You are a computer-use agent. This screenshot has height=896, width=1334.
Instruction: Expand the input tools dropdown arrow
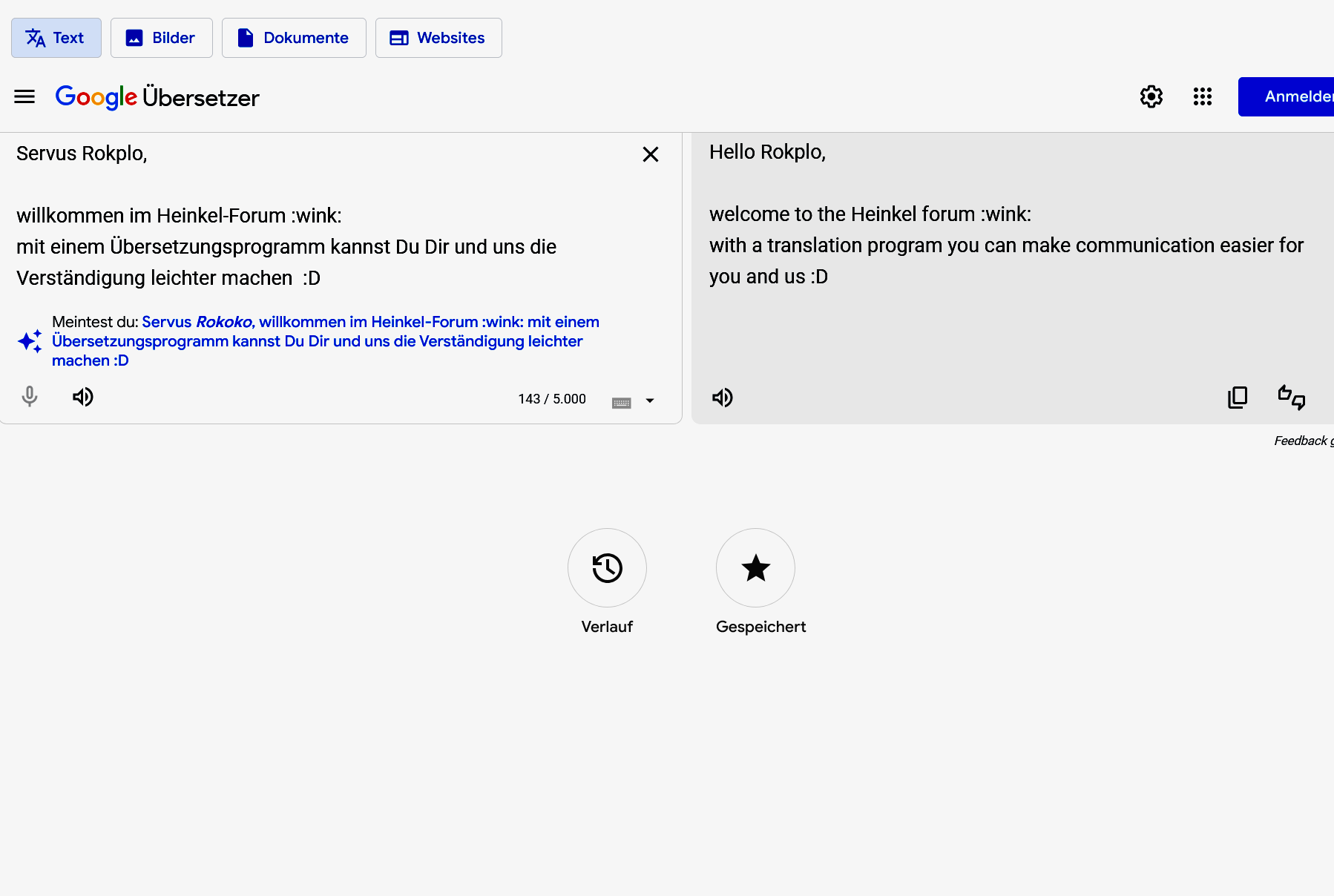tap(650, 401)
